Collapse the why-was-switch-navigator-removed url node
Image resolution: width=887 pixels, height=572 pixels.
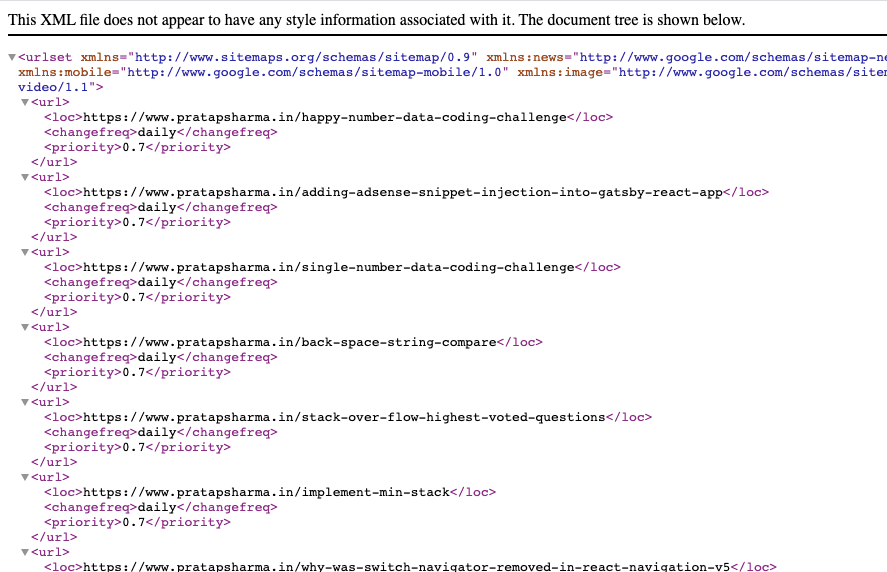25,552
